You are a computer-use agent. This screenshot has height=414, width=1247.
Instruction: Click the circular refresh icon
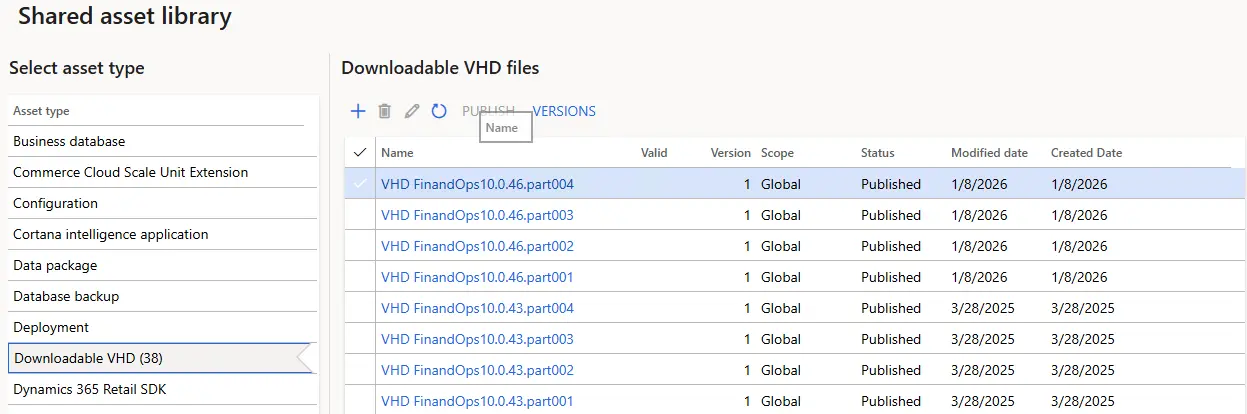coord(438,111)
